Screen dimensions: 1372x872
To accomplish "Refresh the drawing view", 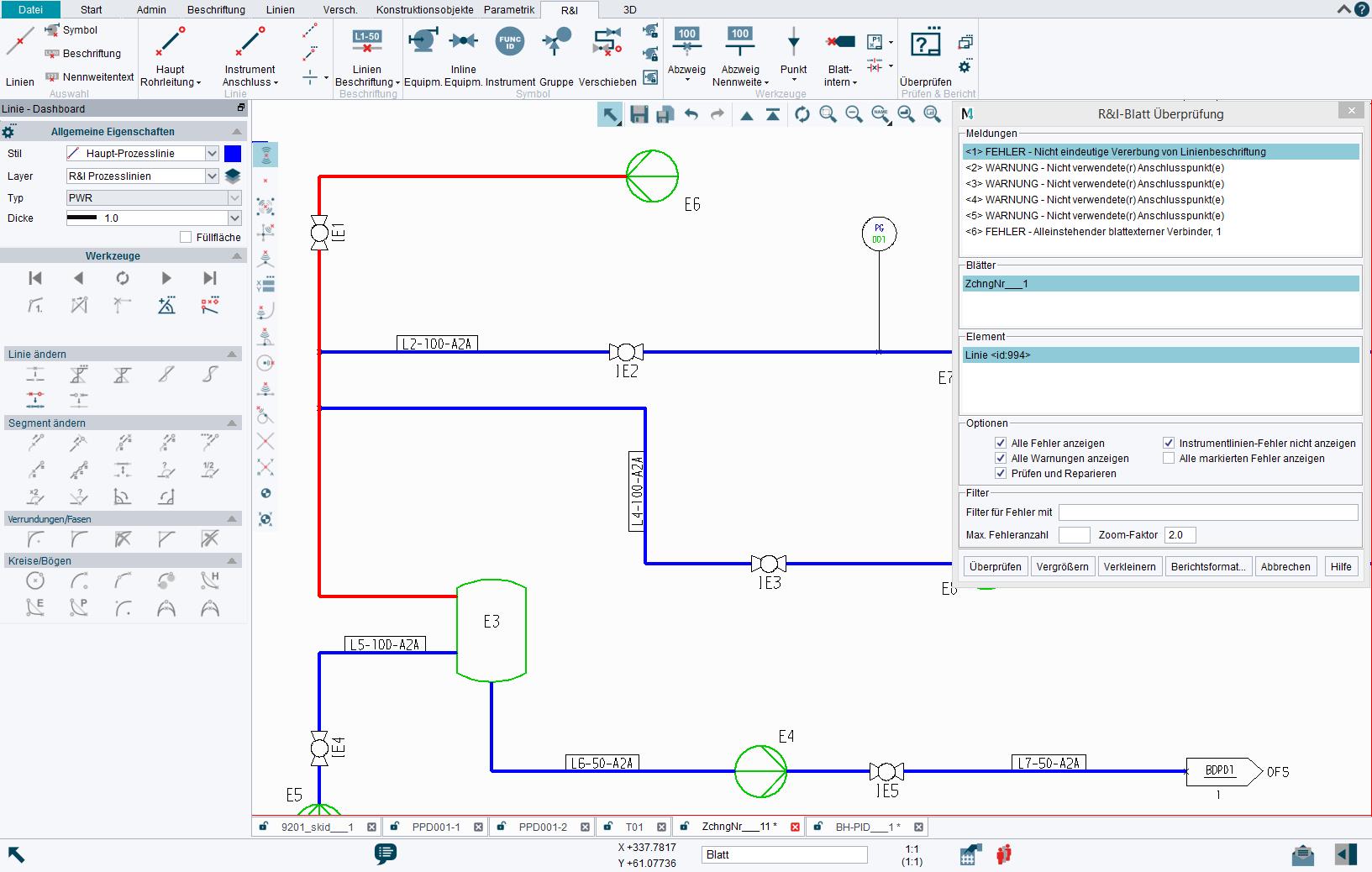I will (802, 115).
